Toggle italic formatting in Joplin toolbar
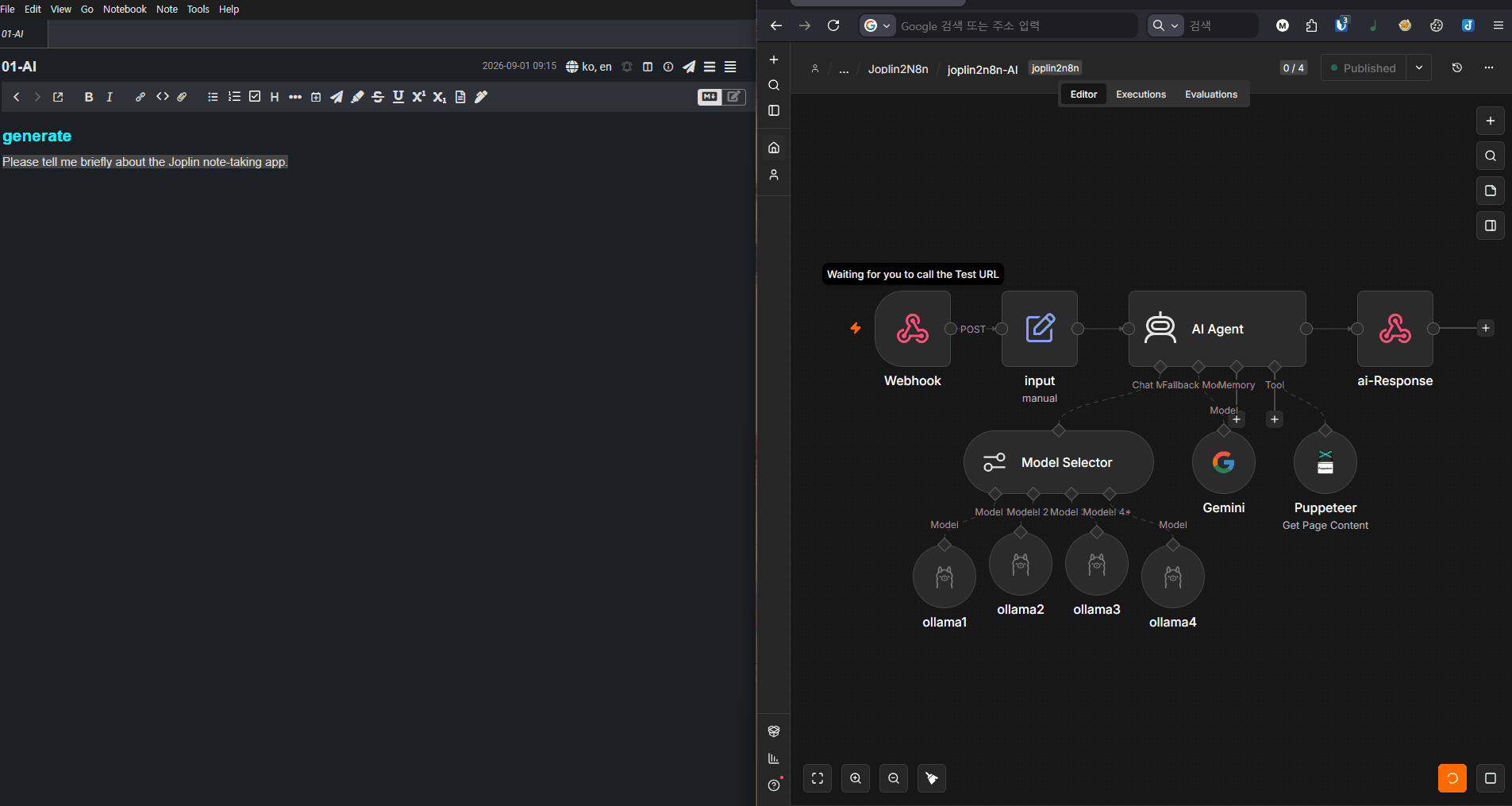This screenshot has height=806, width=1512. [x=110, y=97]
